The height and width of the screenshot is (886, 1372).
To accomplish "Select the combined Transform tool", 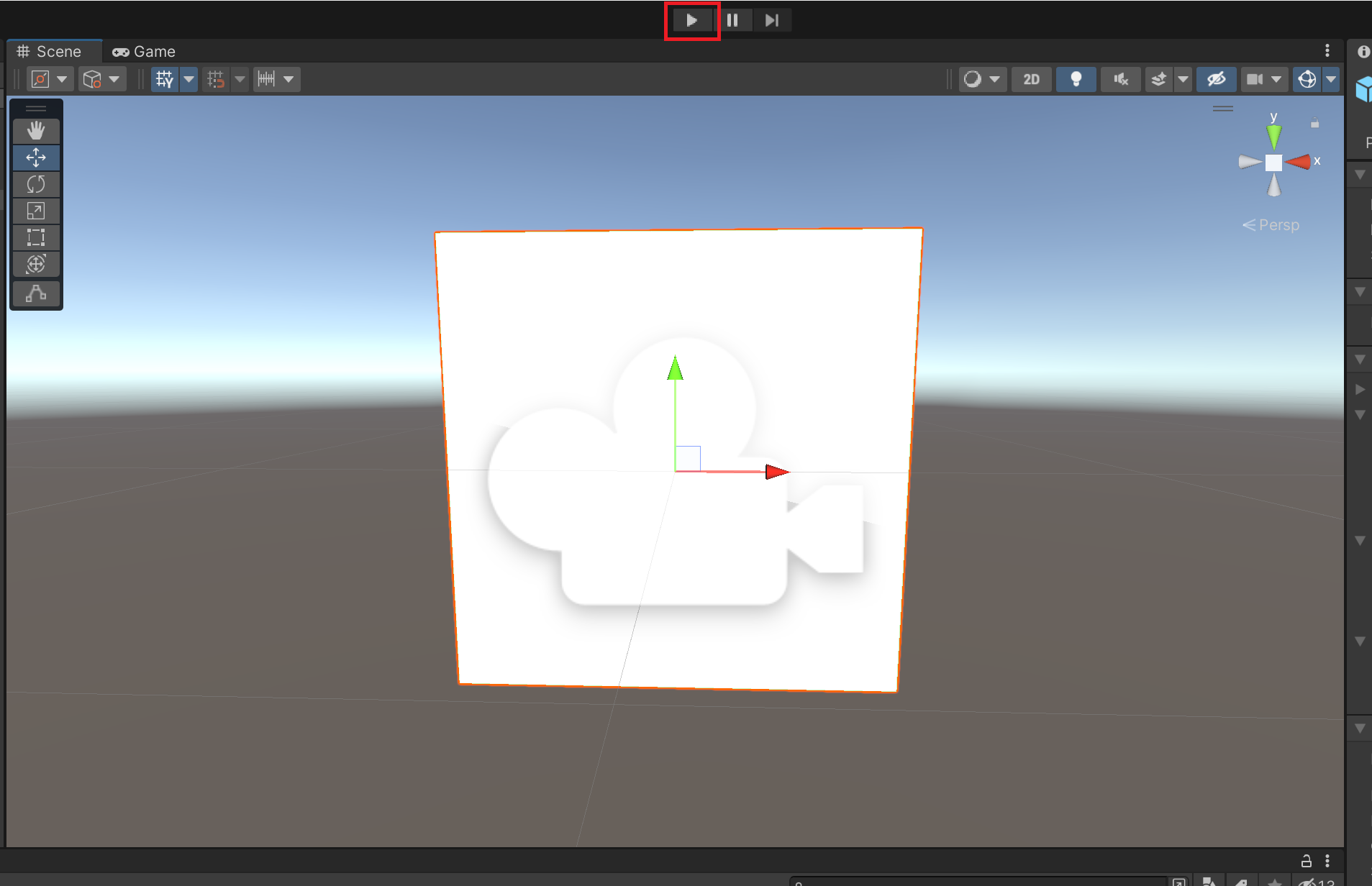I will pos(36,264).
